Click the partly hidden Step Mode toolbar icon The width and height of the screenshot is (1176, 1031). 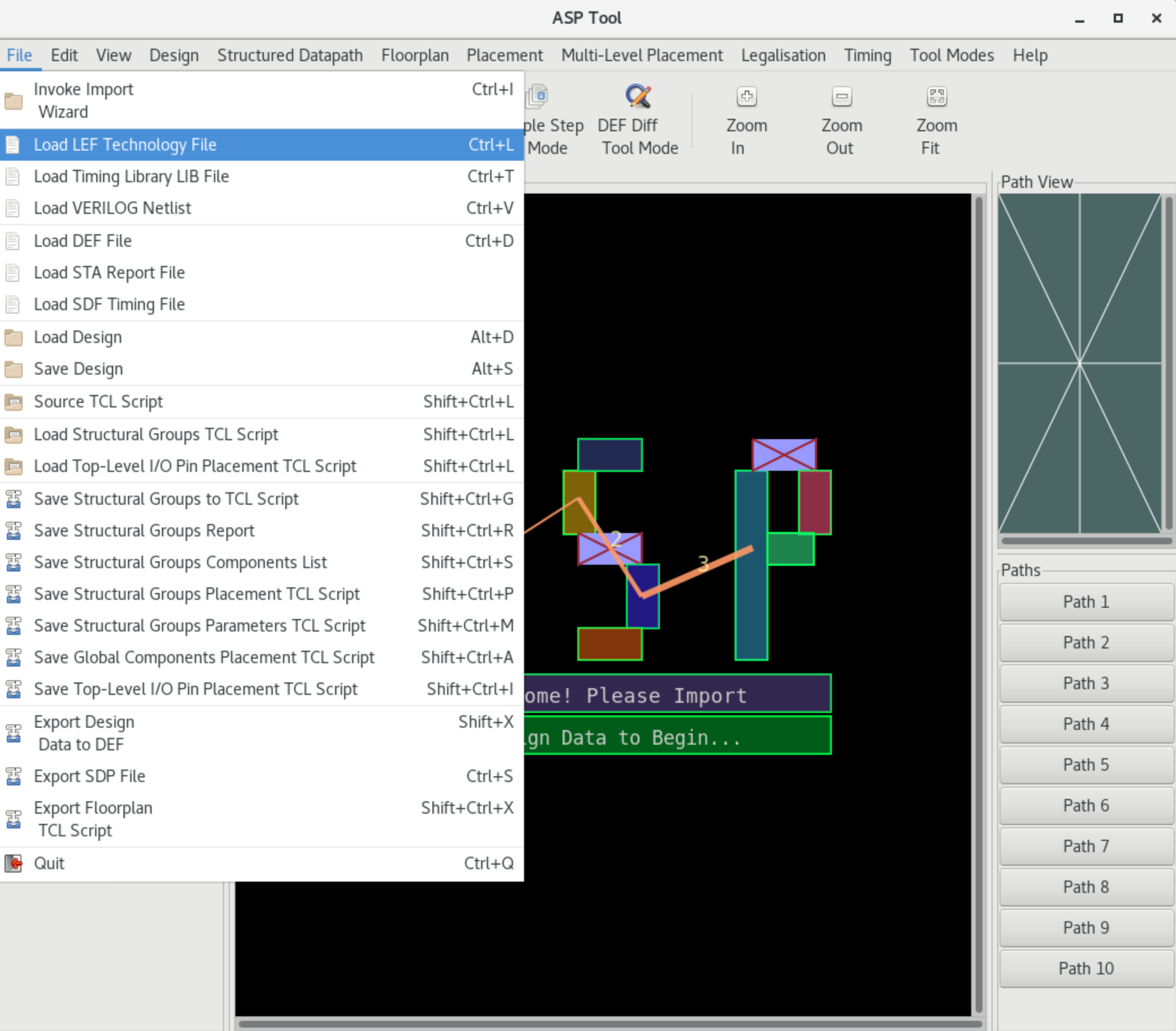[x=538, y=96]
